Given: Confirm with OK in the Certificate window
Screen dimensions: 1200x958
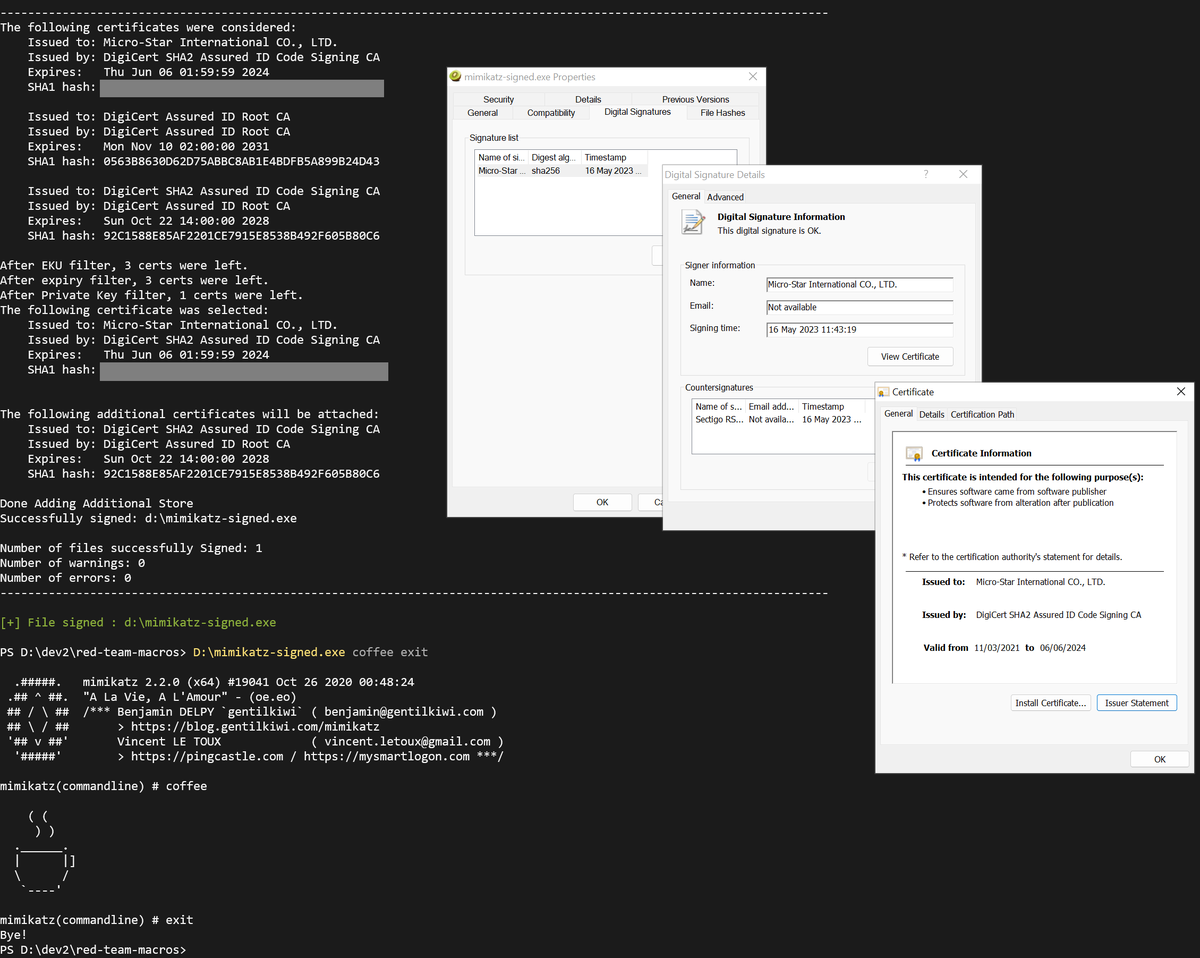Looking at the screenshot, I should (1159, 759).
